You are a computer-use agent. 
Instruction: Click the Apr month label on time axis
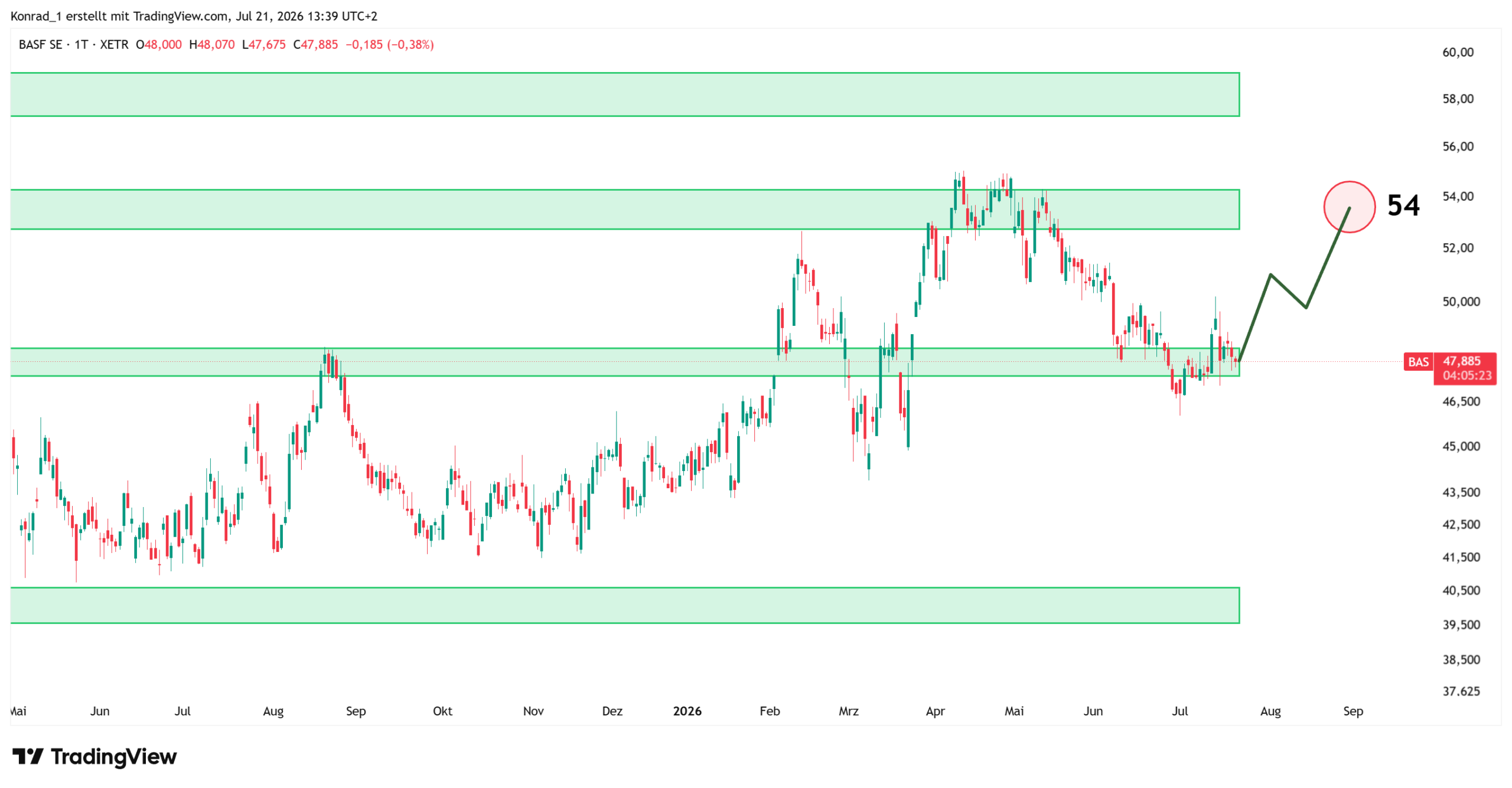coord(935,711)
